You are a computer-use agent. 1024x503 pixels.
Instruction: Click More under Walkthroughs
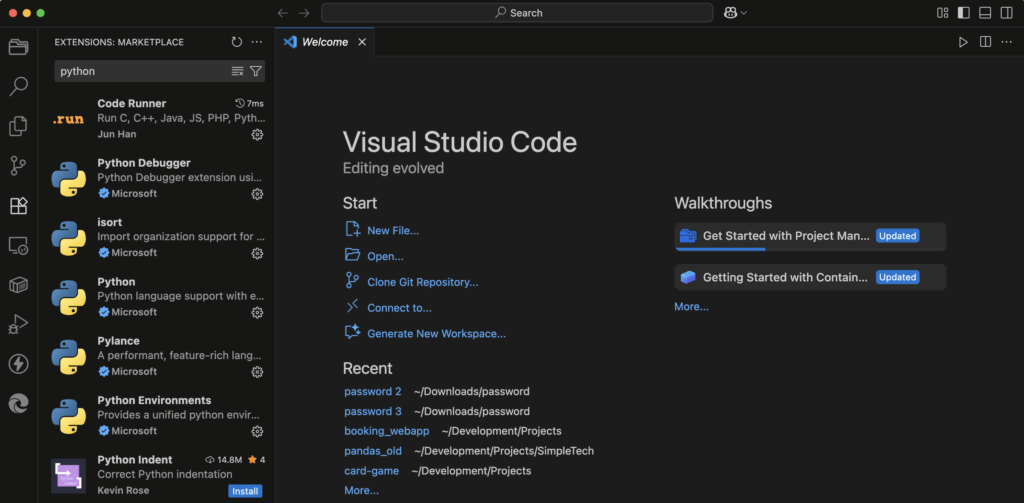[691, 306]
